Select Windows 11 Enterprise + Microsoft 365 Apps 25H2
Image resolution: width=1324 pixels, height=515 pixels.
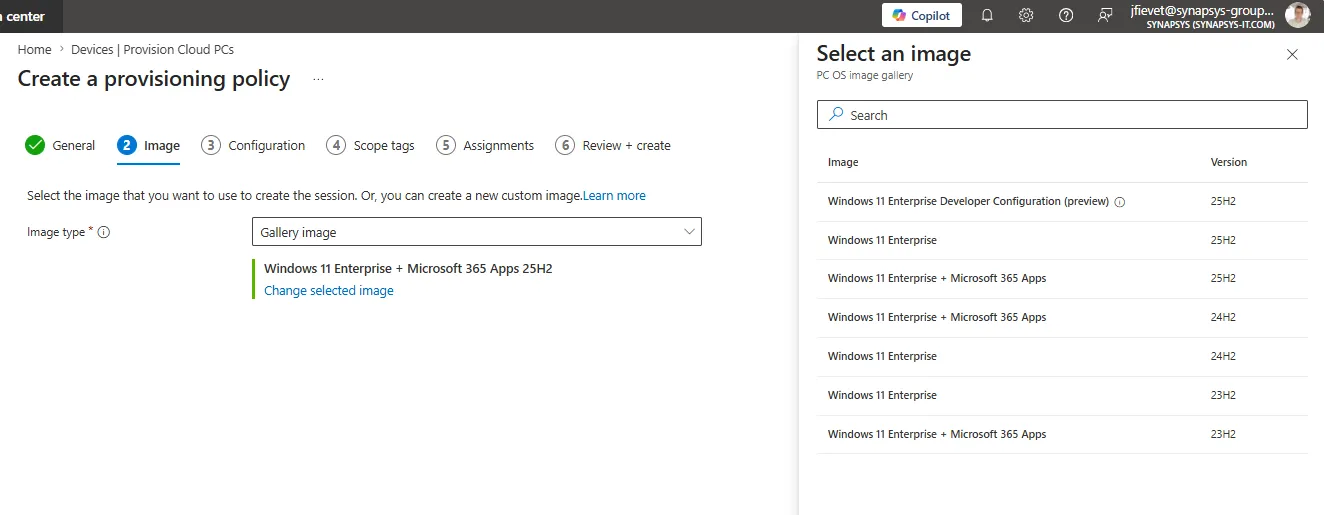pos(1062,278)
